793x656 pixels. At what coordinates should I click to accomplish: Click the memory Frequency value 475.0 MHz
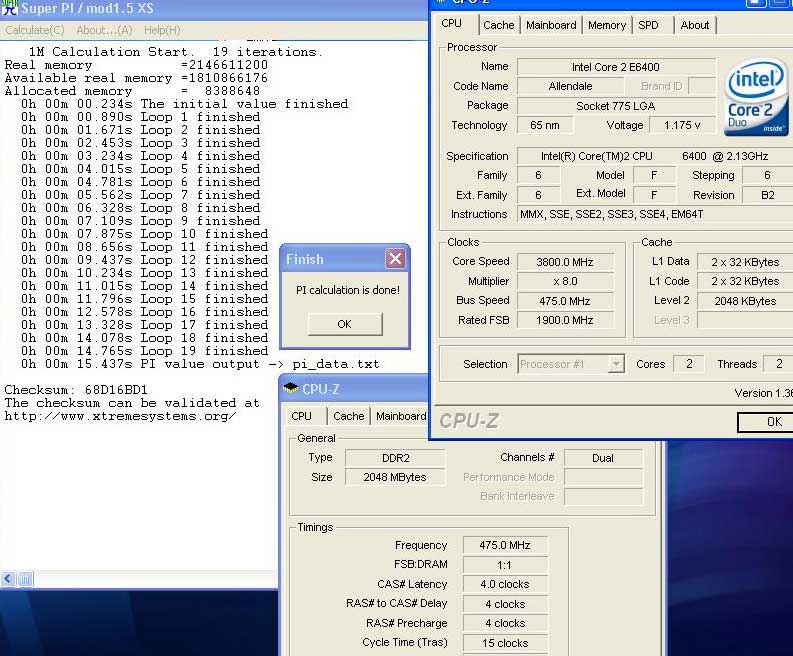tap(505, 545)
